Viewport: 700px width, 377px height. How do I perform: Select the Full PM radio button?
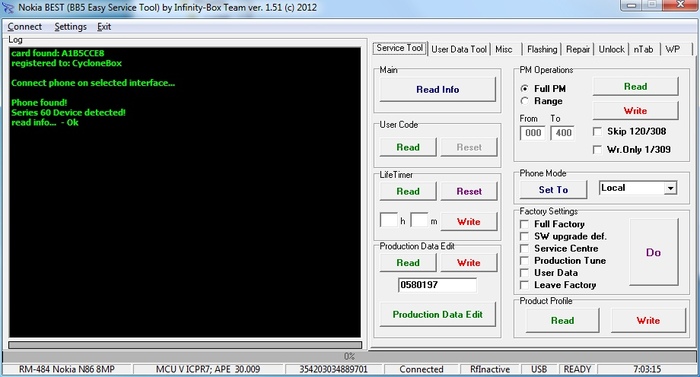(x=525, y=88)
